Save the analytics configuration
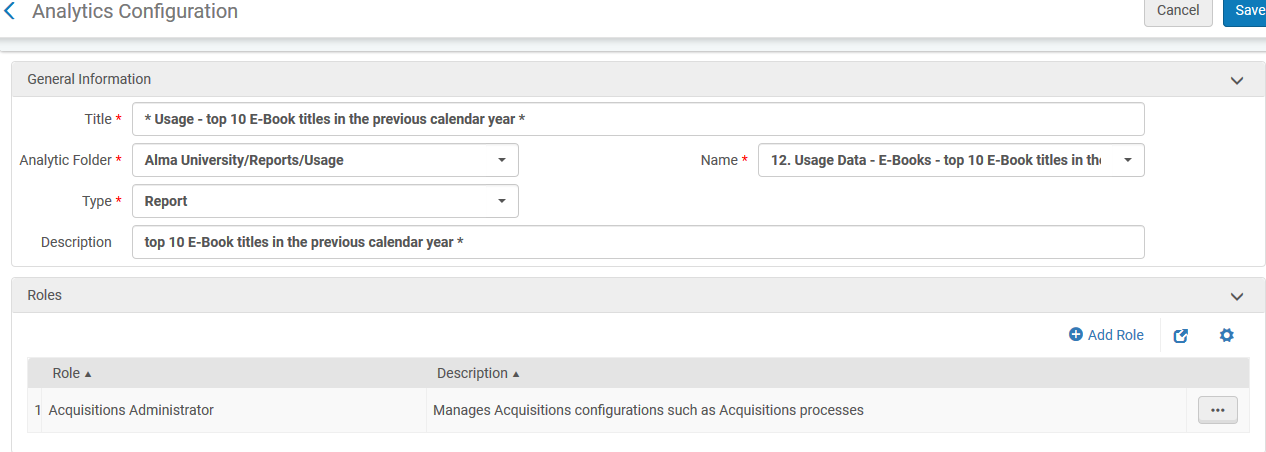1266x452 pixels. (1246, 11)
